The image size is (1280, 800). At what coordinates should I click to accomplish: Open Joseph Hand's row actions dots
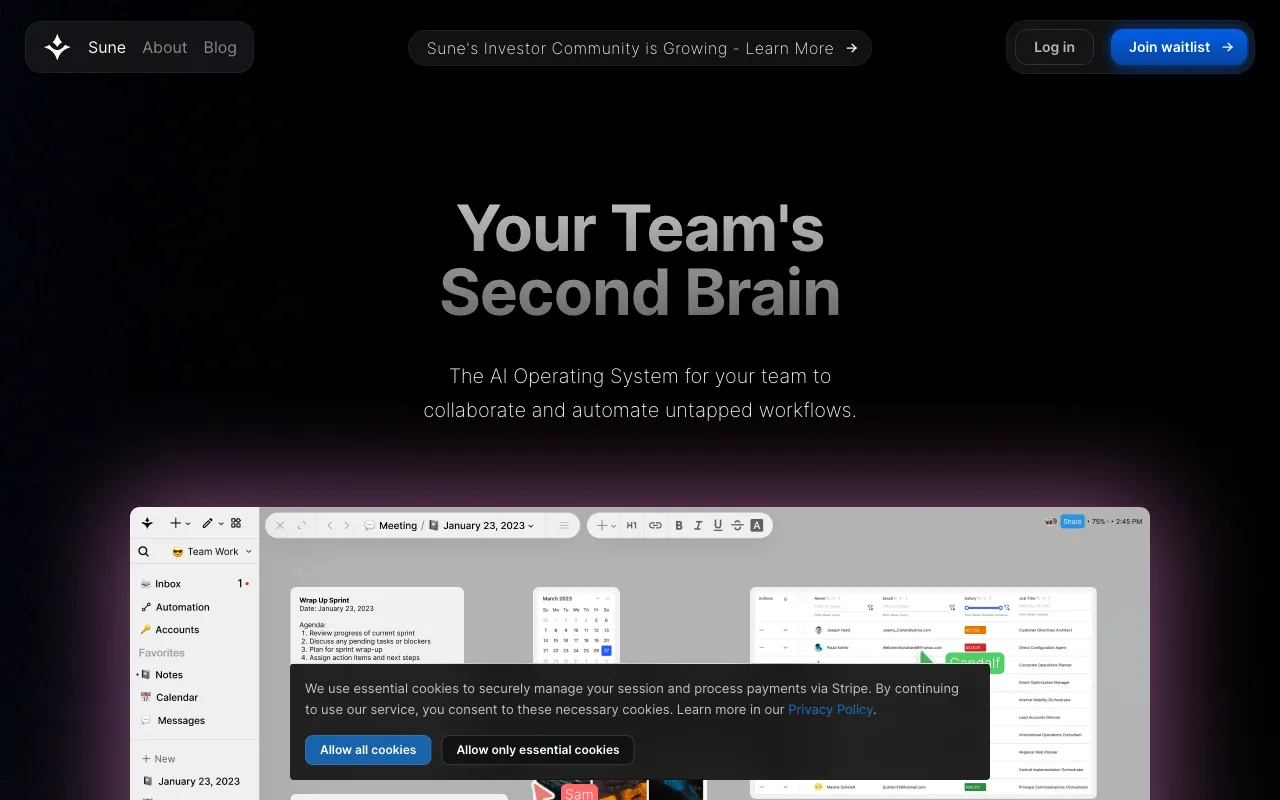tap(762, 630)
